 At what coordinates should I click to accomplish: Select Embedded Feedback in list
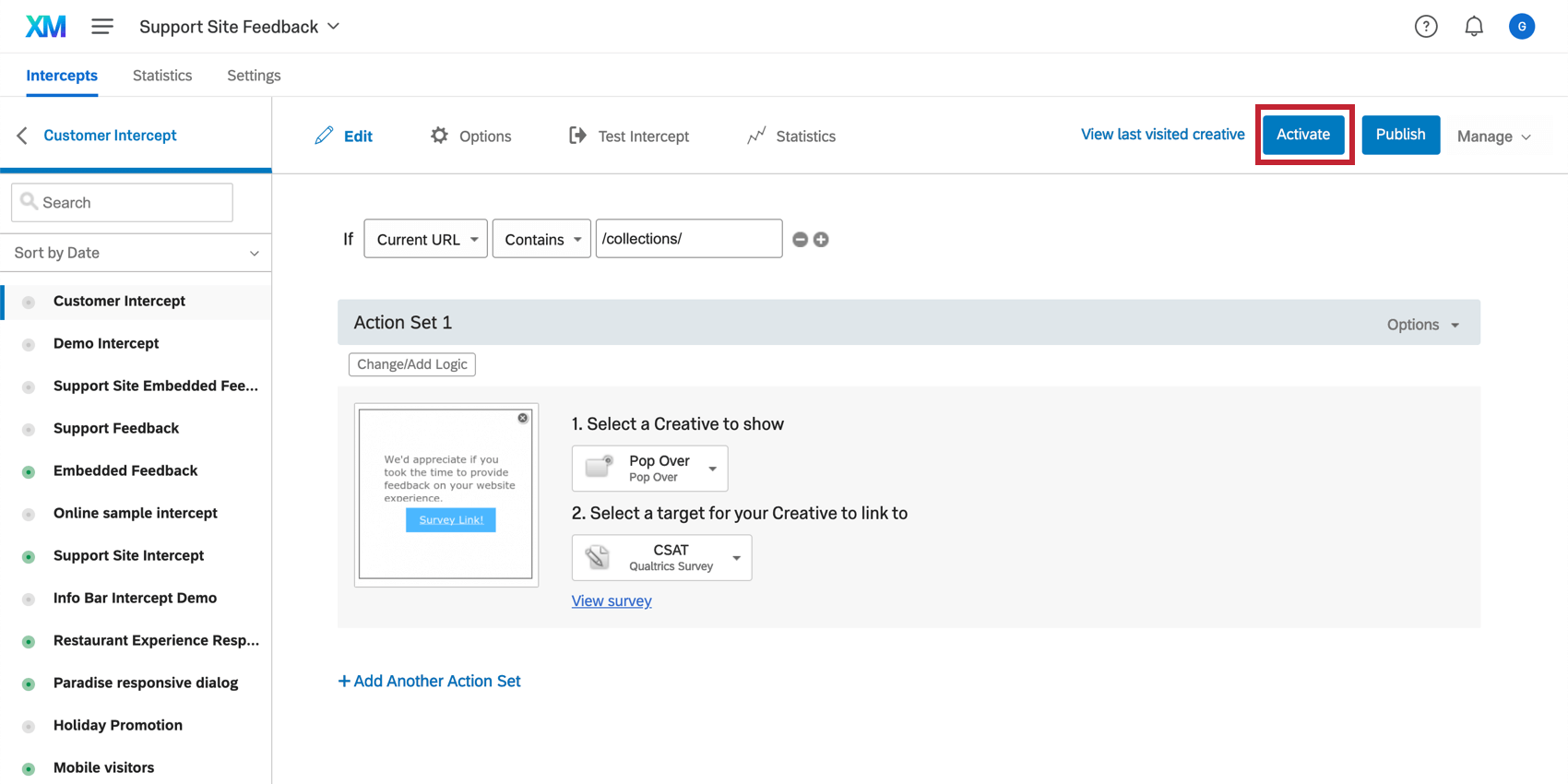[125, 470]
